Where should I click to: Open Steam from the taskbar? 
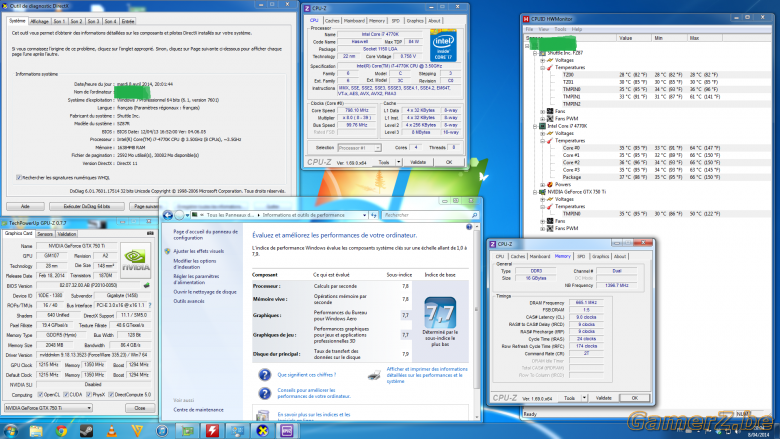point(87,431)
